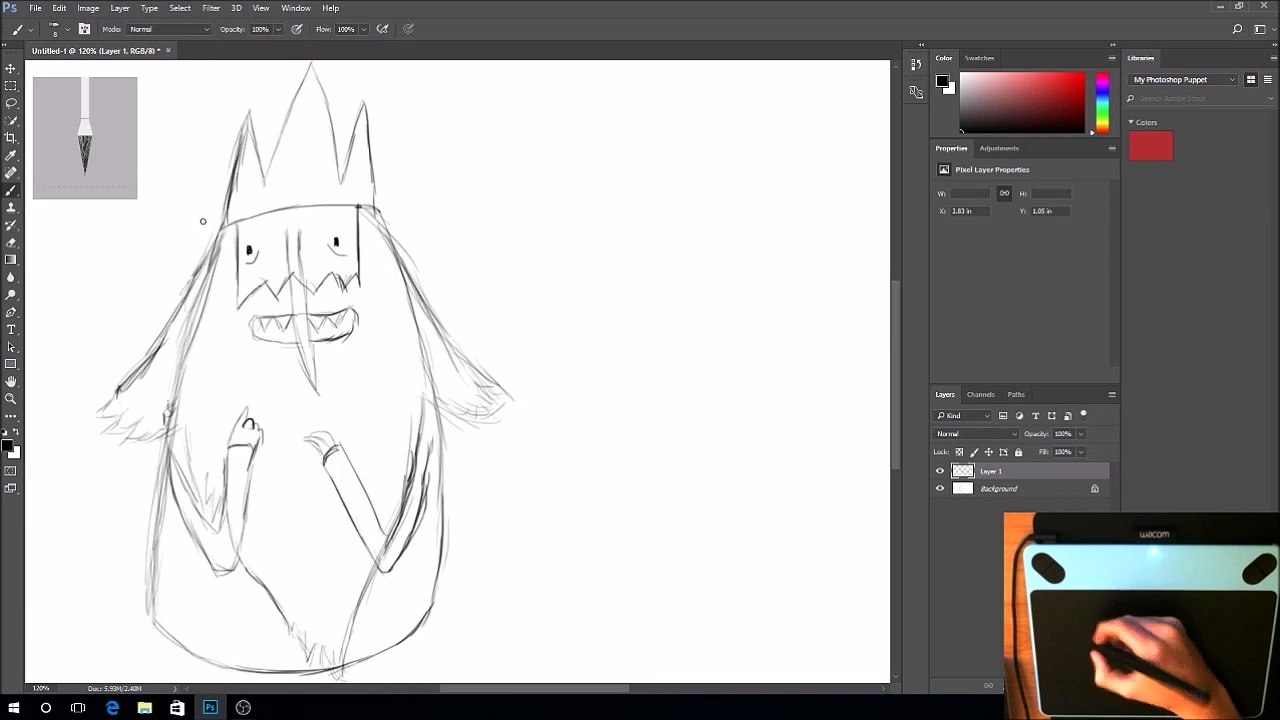Toggle layer filtering on/off switch
This screenshot has height=720, width=1280.
coord(1083,414)
